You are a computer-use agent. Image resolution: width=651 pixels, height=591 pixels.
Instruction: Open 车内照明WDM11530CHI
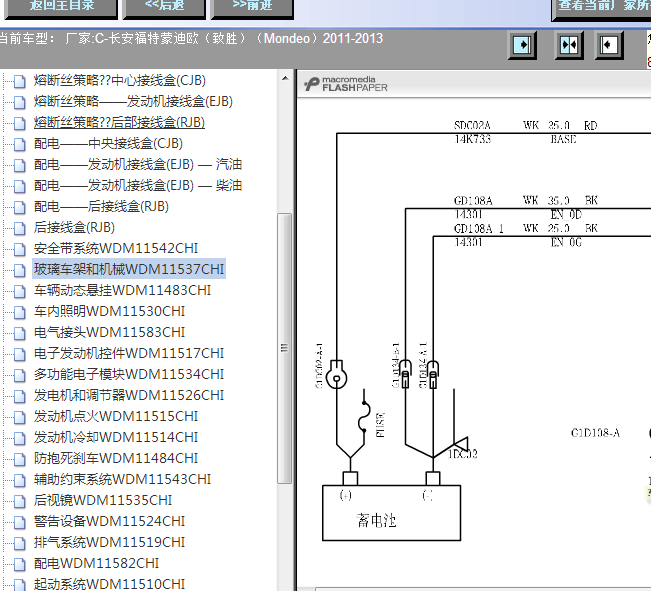[110, 311]
